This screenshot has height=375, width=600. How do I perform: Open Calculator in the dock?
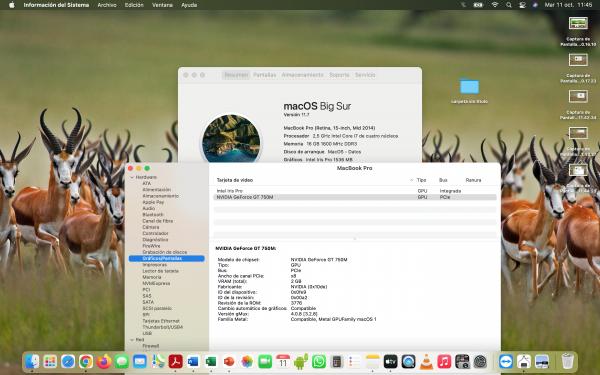(337, 362)
